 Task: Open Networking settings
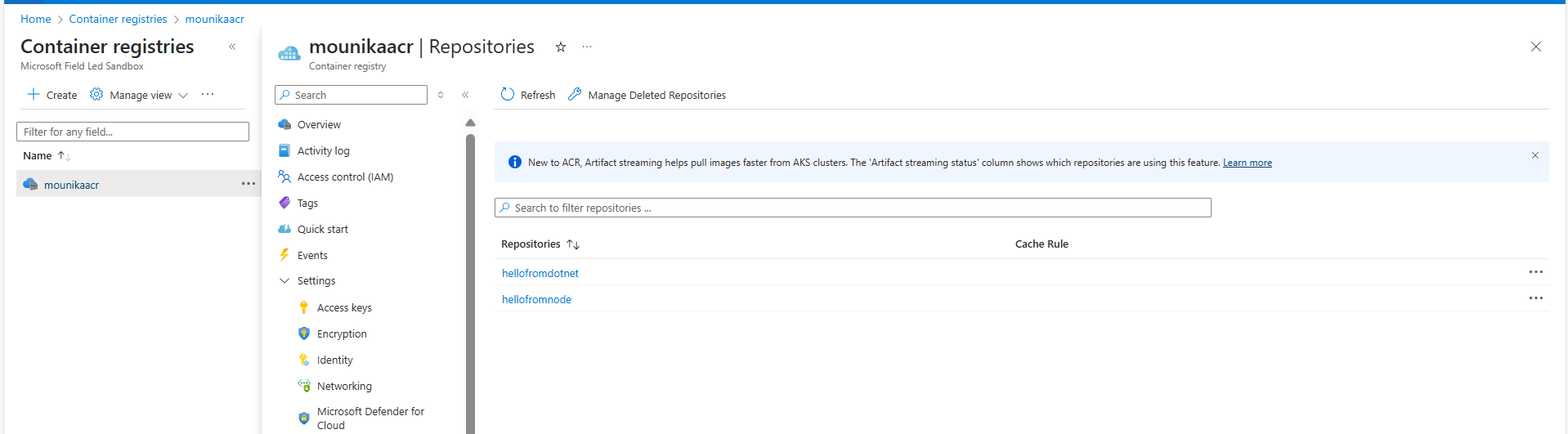coord(344,386)
